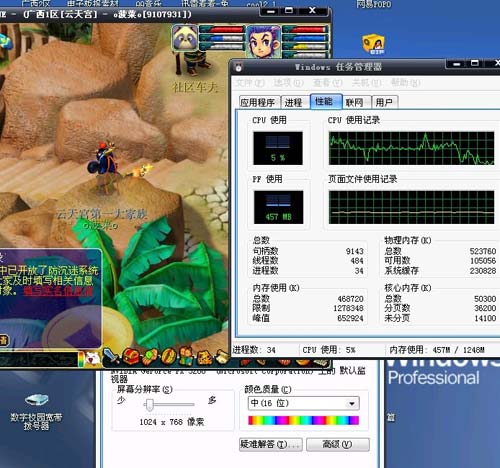Switch to the 进程 tab
500x468 pixels.
(x=294, y=102)
